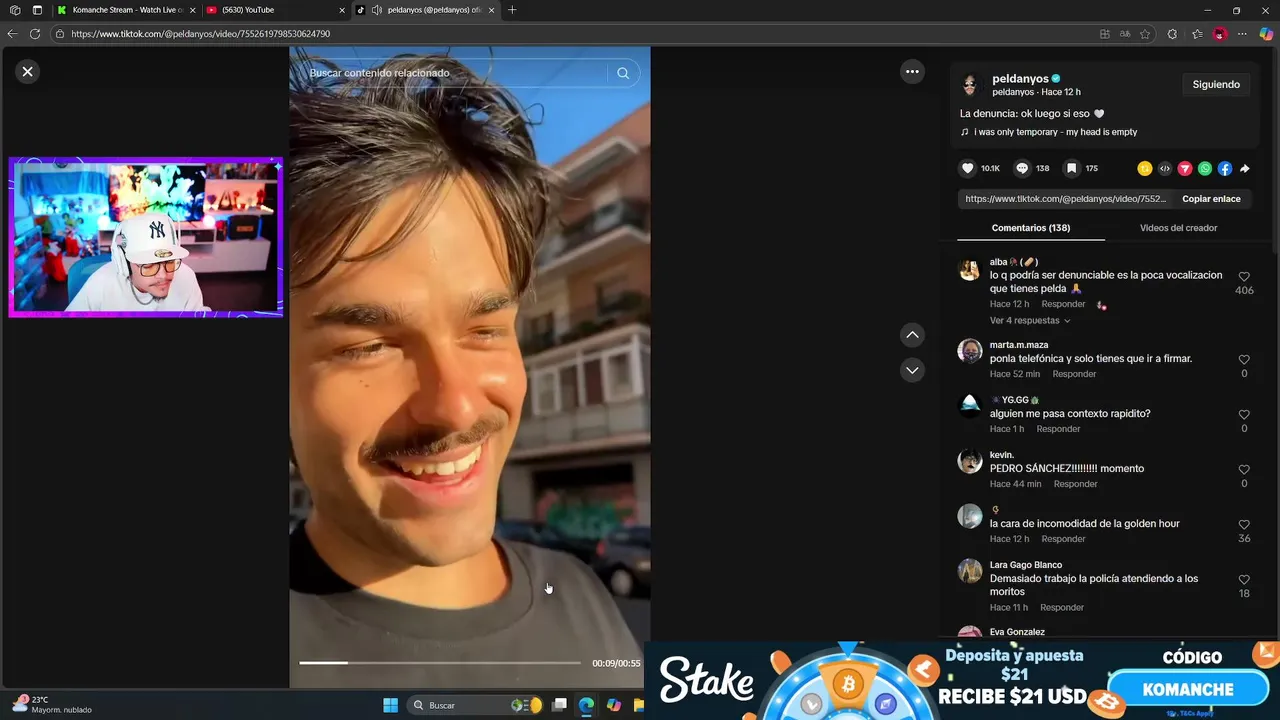Like the video with the heart icon
Viewport: 1280px width, 720px height.
pos(967,169)
